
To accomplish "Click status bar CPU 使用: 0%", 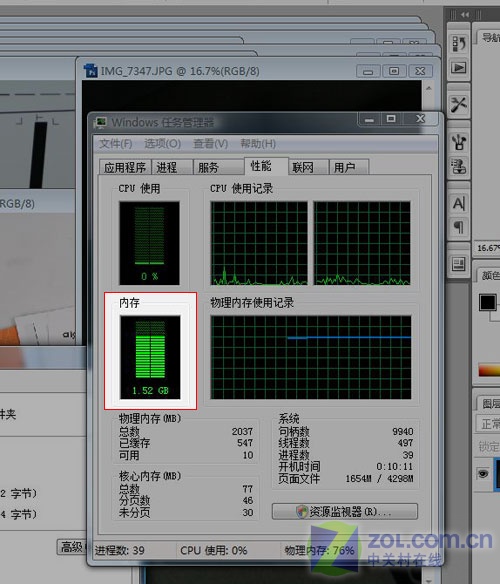I will pyautogui.click(x=213, y=550).
